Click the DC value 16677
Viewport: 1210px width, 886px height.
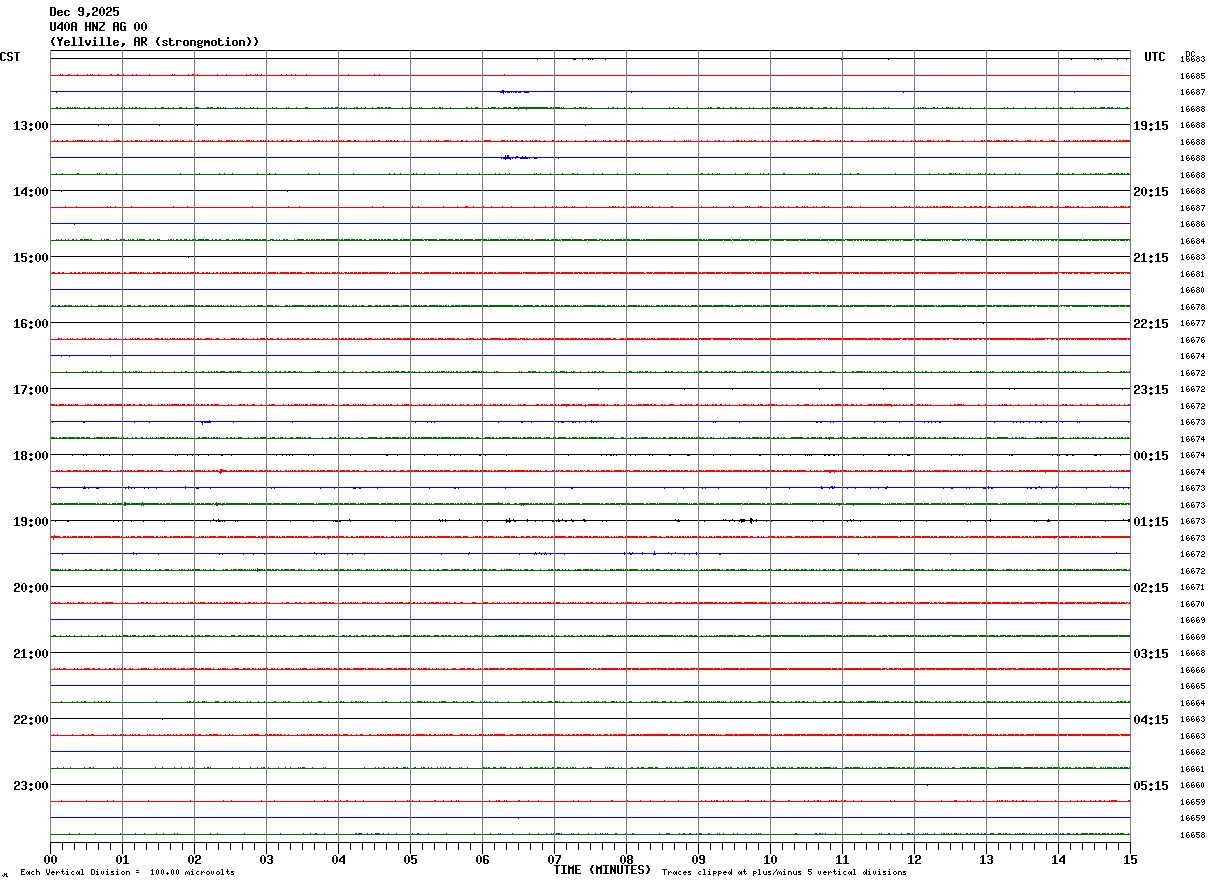coord(1192,323)
